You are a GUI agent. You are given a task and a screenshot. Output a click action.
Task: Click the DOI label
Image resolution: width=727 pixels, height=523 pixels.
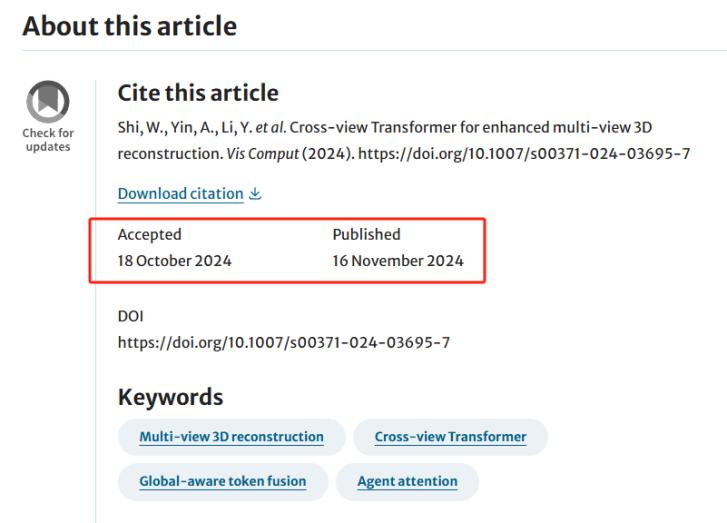[130, 316]
